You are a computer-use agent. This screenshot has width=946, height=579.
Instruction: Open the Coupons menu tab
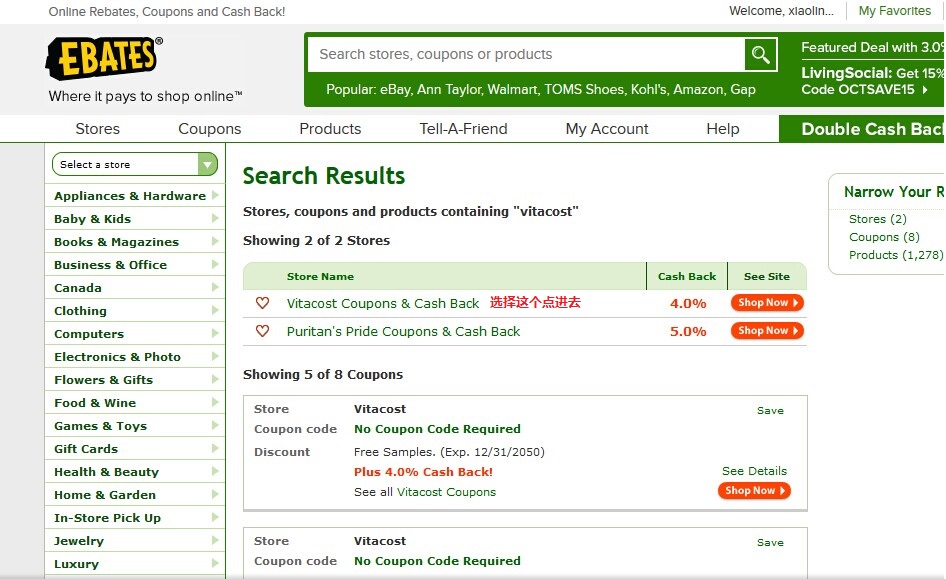[x=209, y=129]
